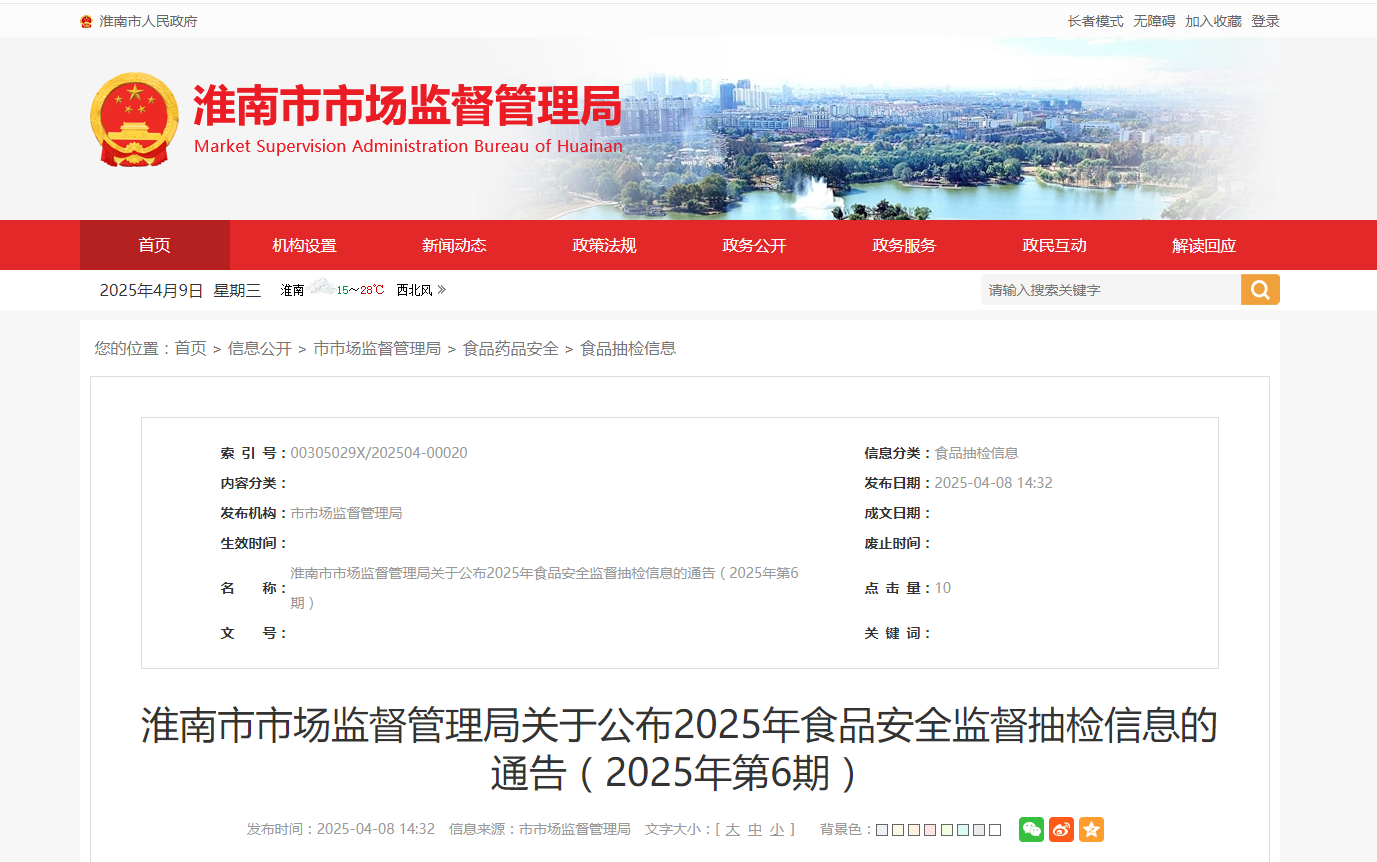Select the 首页 navigation tab
Viewport: 1377px width, 862px height.
click(155, 245)
